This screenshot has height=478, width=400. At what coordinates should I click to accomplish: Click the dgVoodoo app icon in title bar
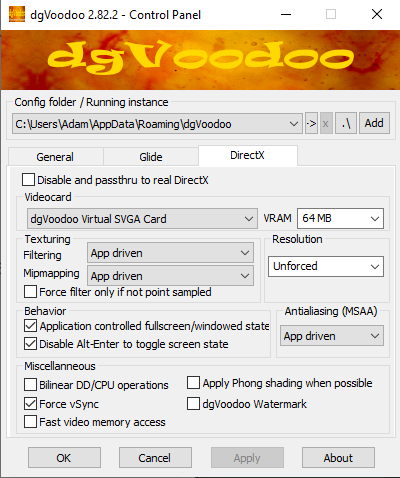[17, 14]
